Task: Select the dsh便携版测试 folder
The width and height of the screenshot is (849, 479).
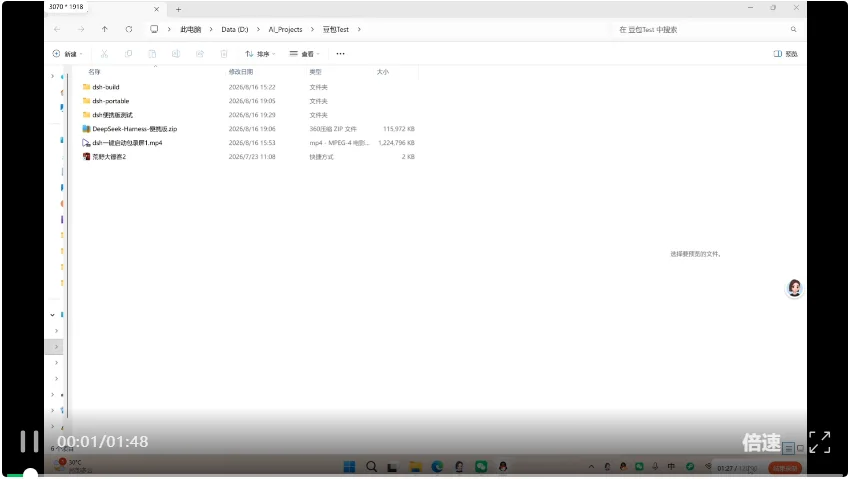Action: point(112,115)
